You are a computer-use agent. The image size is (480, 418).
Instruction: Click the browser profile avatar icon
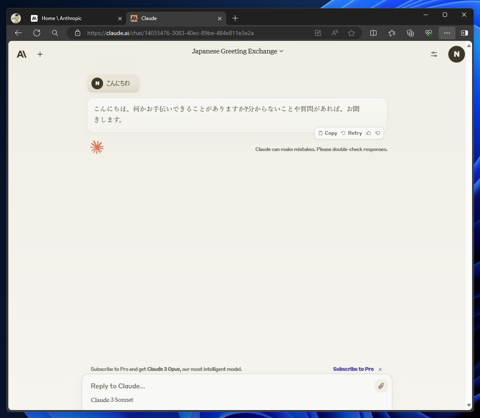pos(16,18)
